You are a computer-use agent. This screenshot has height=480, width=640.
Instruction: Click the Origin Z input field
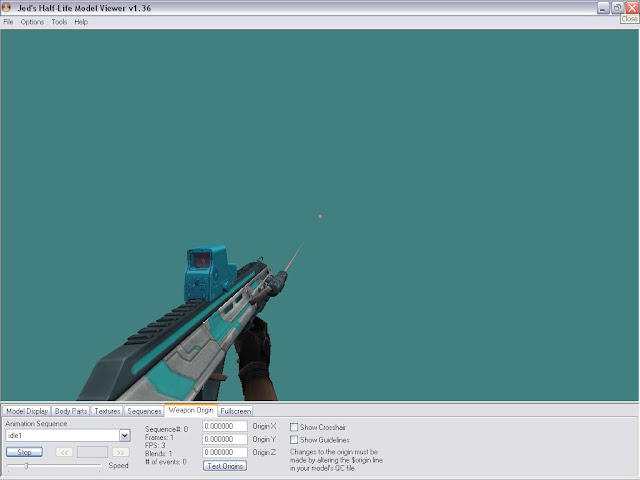[x=224, y=452]
